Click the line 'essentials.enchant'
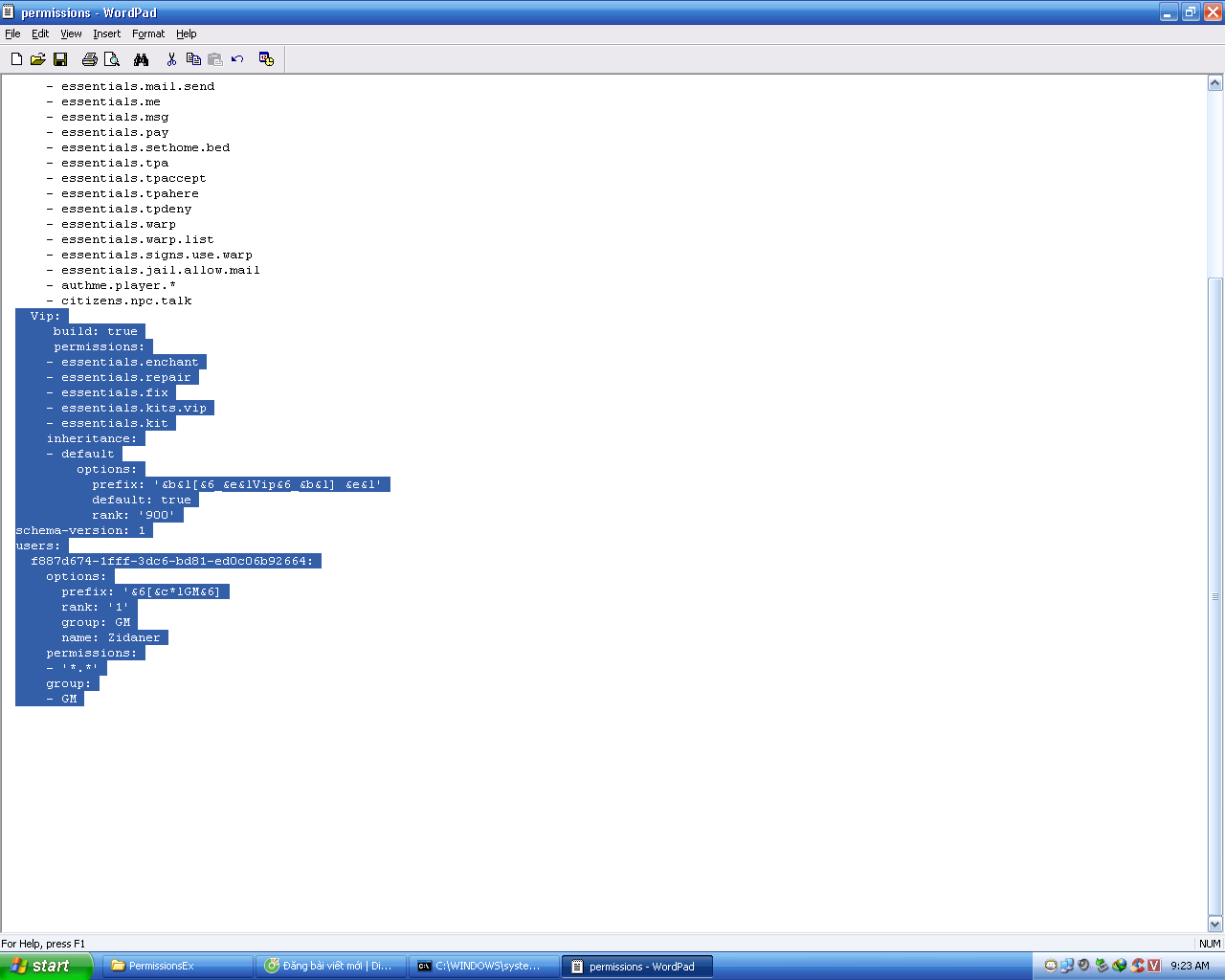The width and height of the screenshot is (1225, 980). (x=130, y=362)
